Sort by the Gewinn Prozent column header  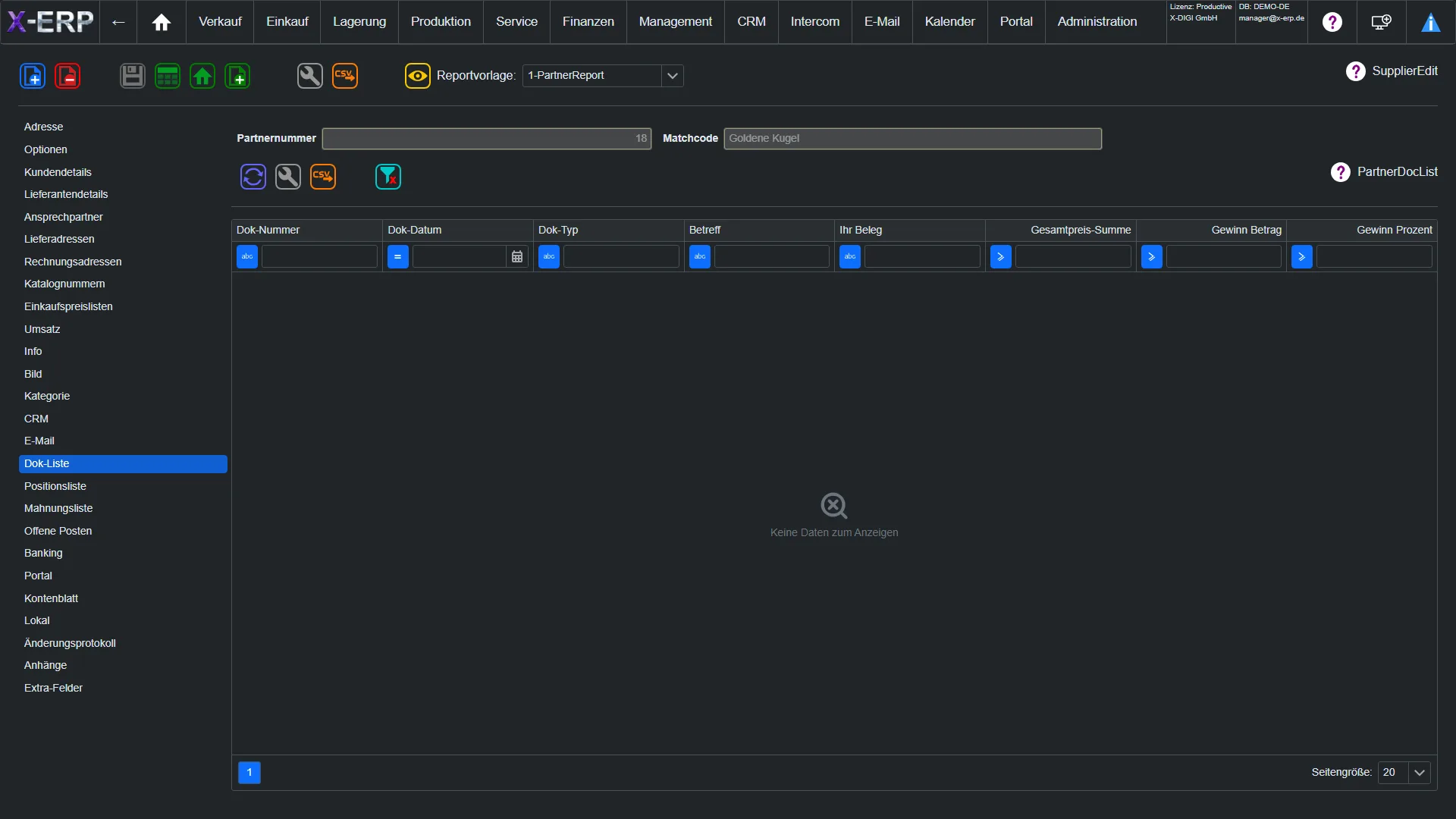[1362, 231]
